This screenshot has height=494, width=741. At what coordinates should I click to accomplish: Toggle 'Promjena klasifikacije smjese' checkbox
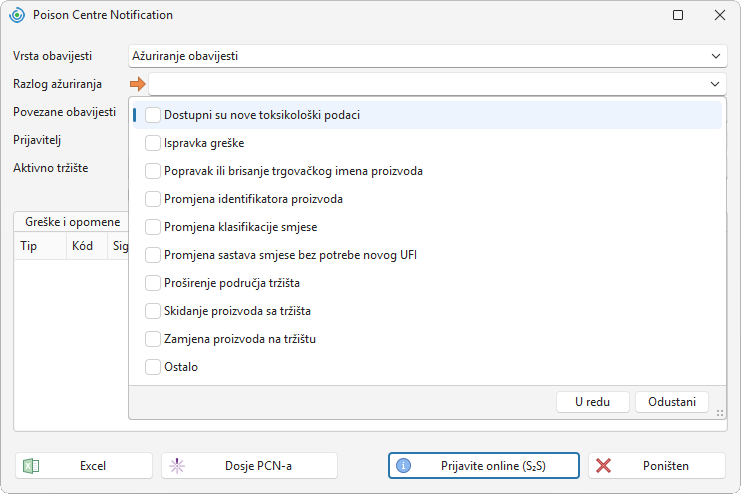tap(153, 227)
